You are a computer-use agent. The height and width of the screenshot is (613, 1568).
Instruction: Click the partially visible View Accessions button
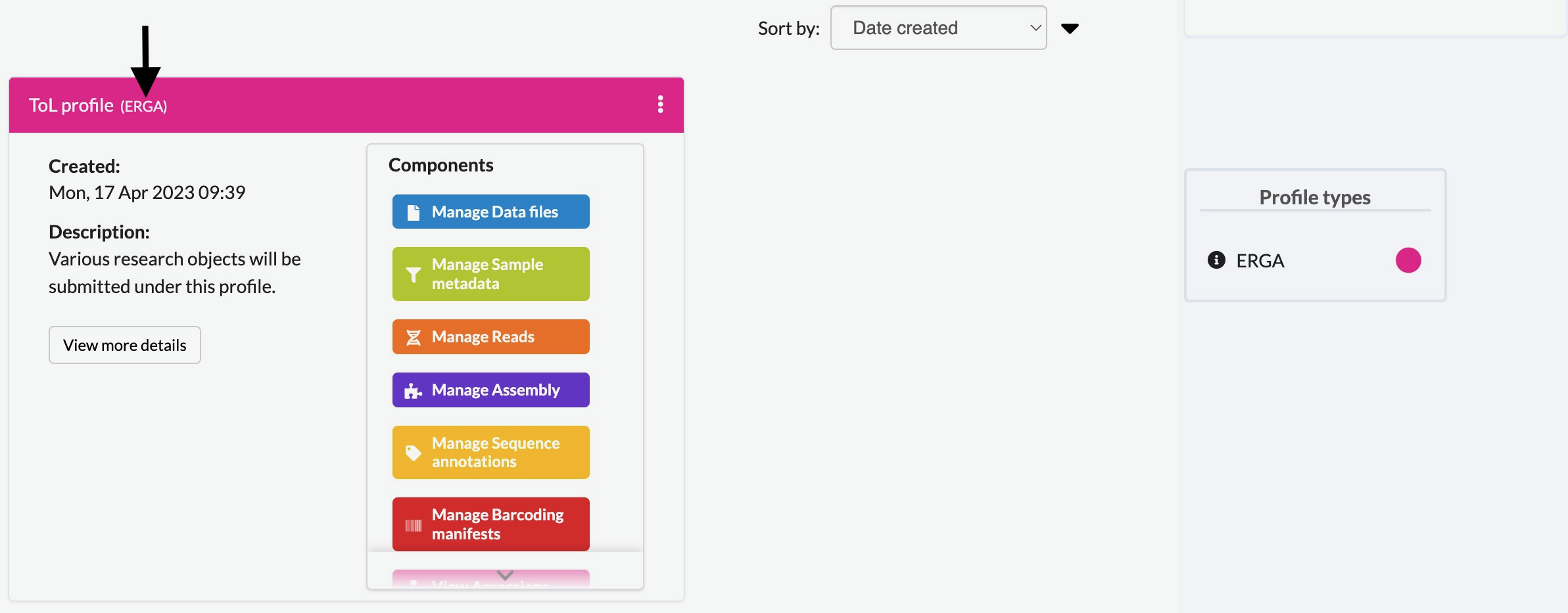pyautogui.click(x=491, y=579)
